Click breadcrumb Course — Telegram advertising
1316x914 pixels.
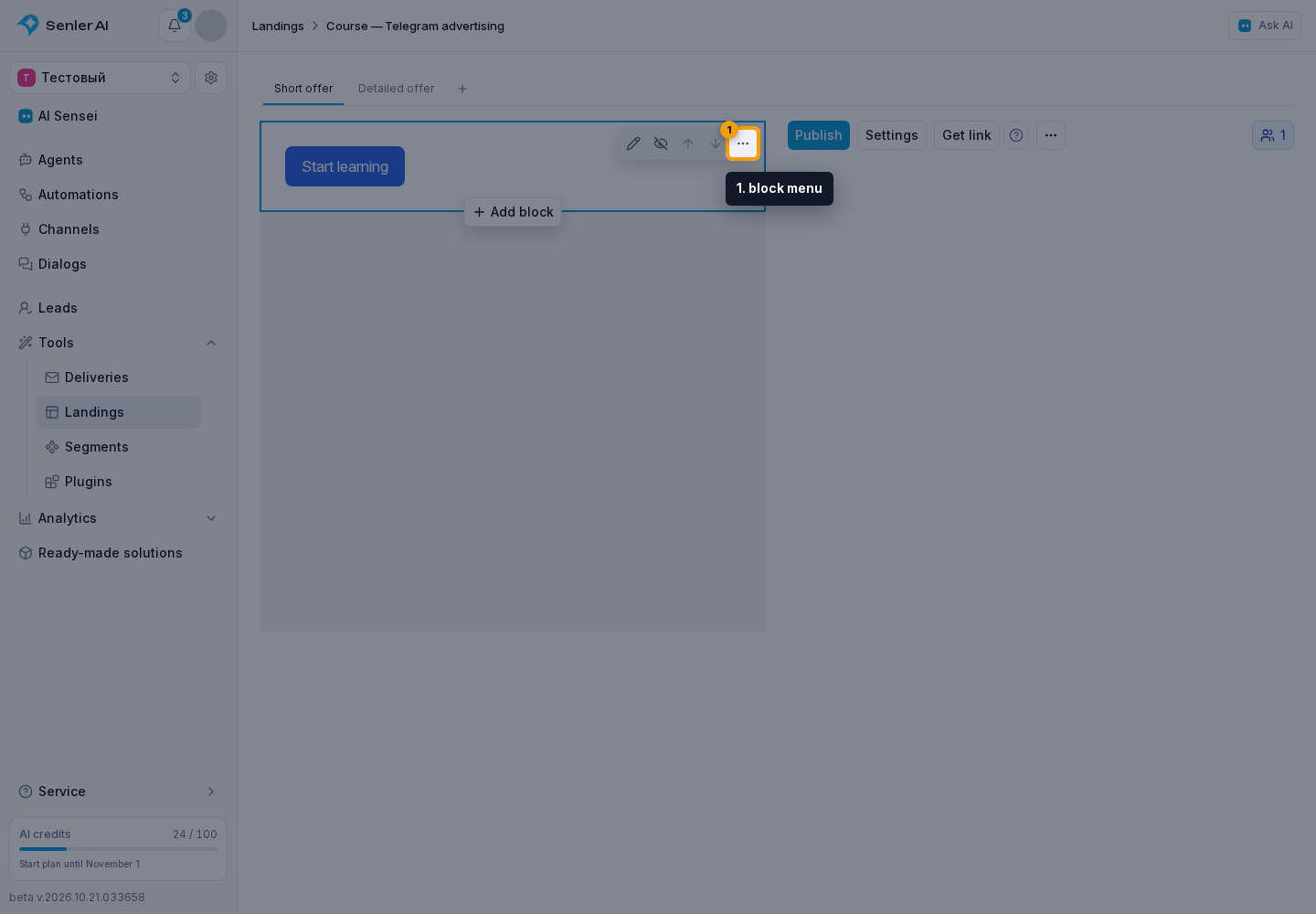pyautogui.click(x=415, y=26)
